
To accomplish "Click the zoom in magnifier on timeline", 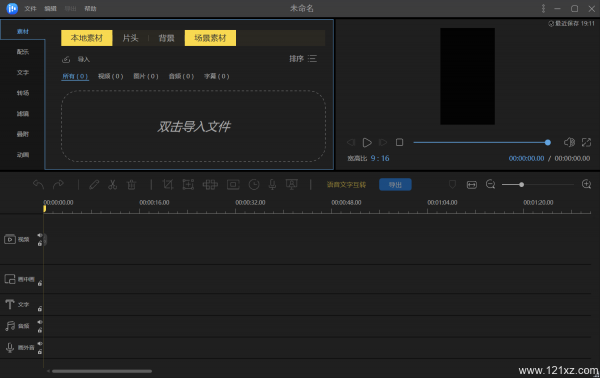I will click(x=586, y=184).
